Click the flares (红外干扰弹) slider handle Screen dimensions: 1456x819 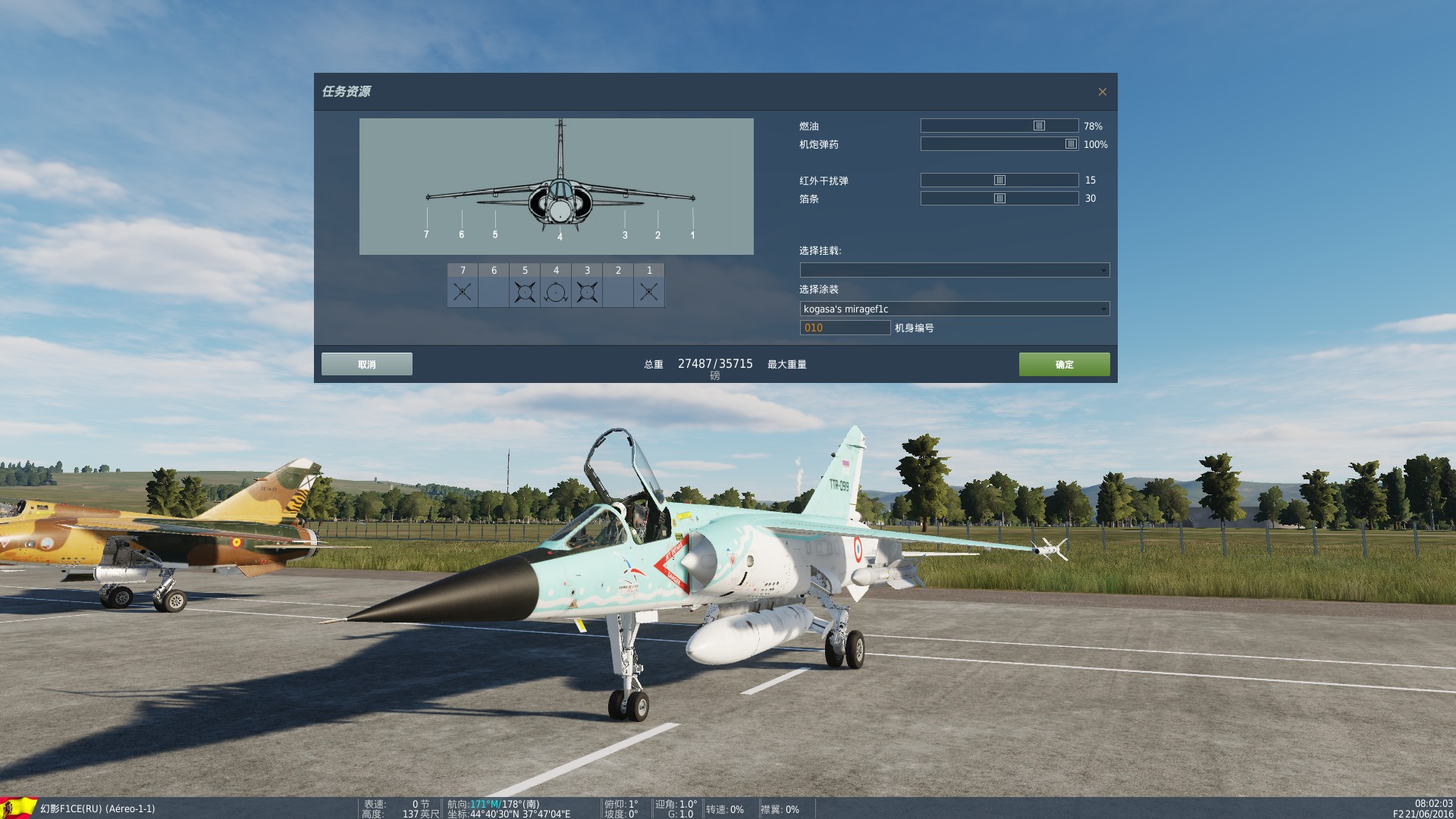(x=999, y=180)
